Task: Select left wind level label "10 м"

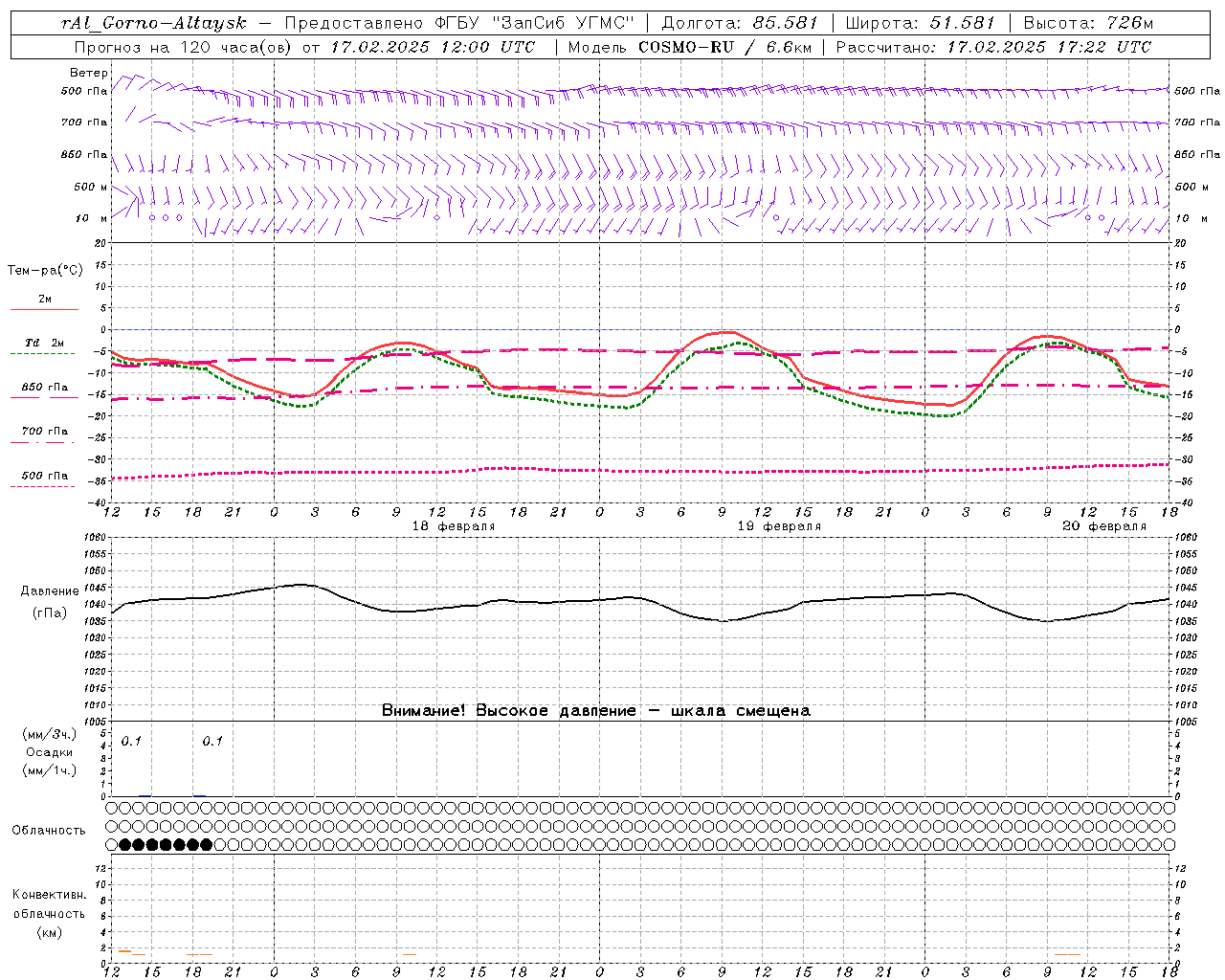Action: (x=91, y=218)
